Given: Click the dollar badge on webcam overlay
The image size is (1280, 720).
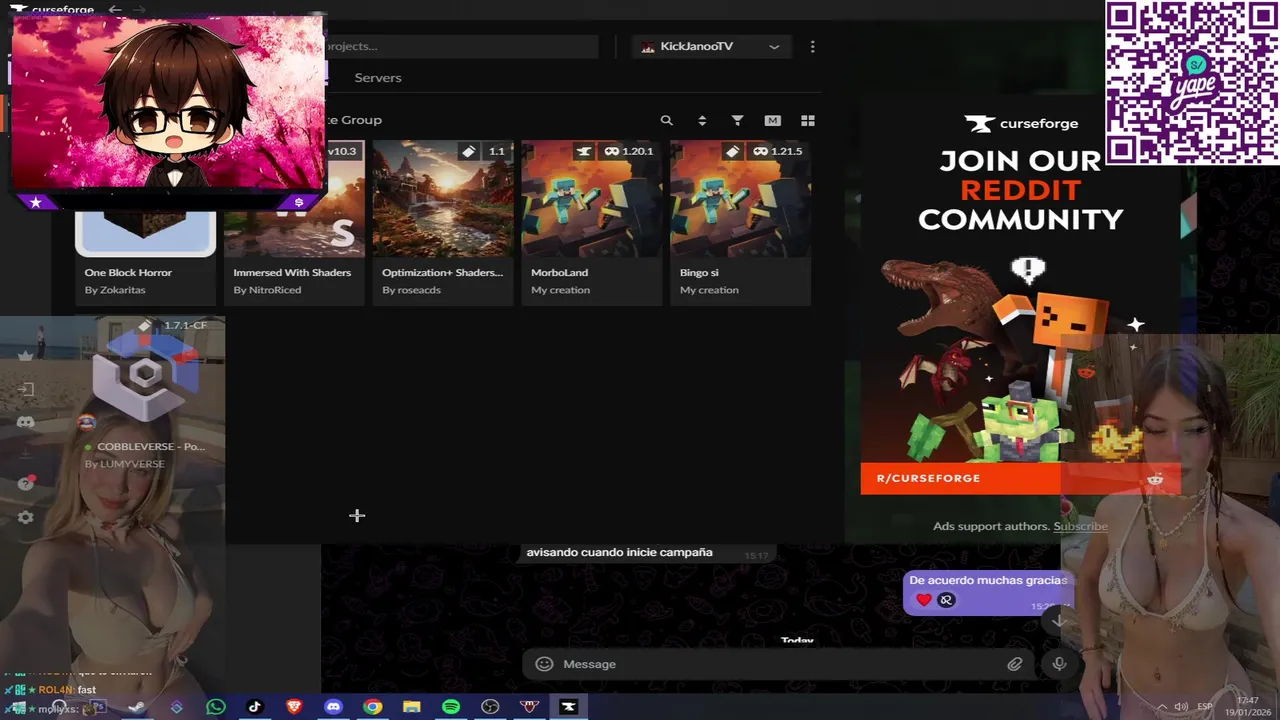Looking at the screenshot, I should [x=298, y=202].
